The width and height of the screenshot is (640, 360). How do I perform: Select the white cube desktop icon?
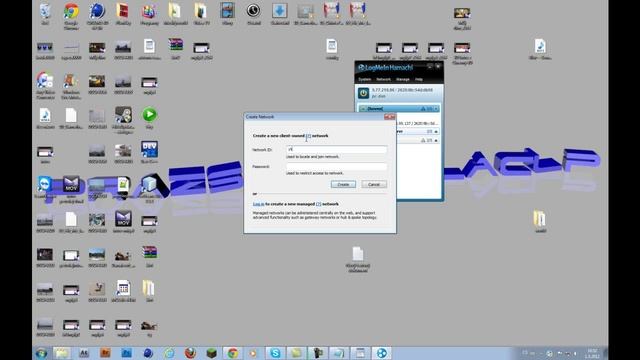coord(149,184)
